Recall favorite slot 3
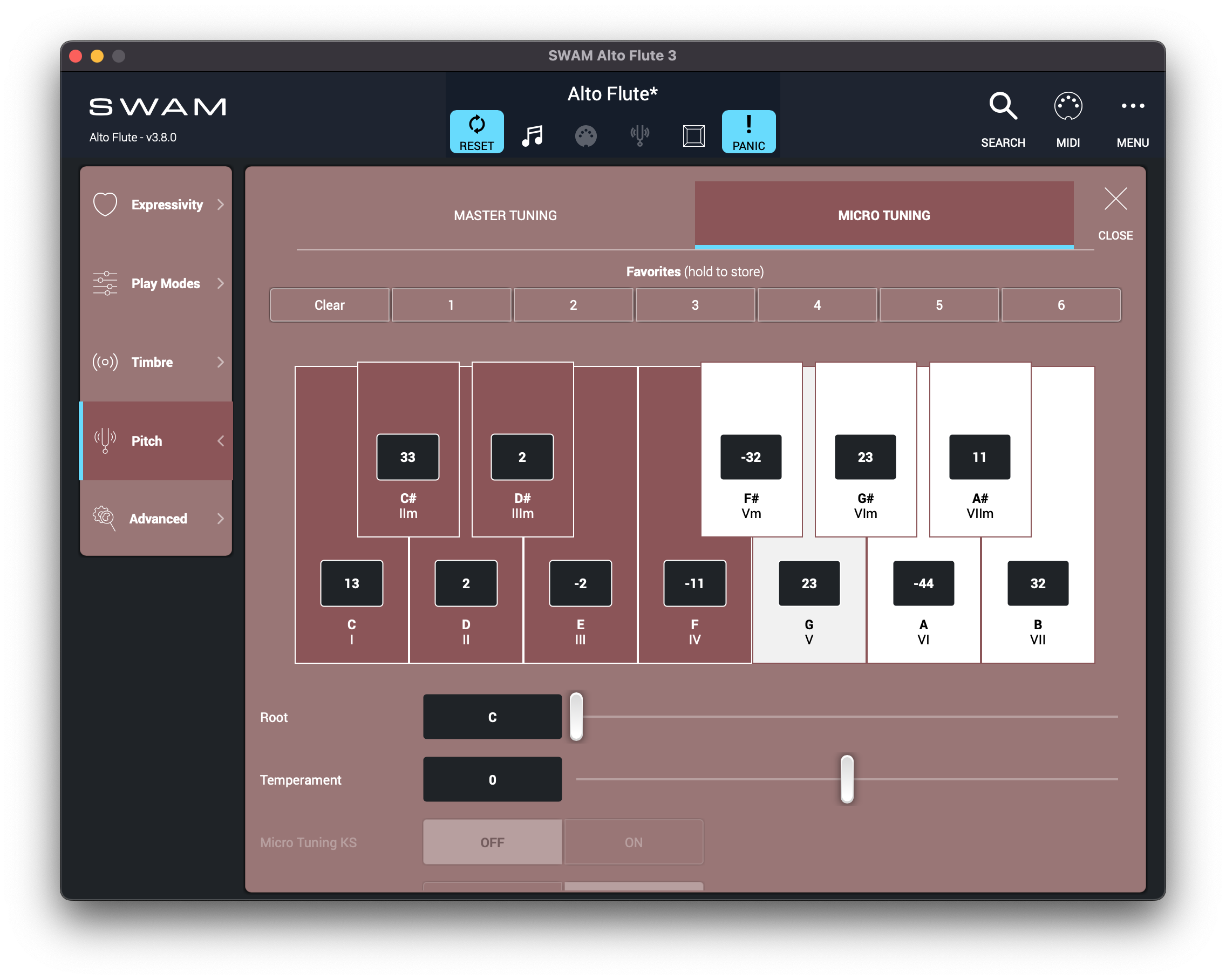This screenshot has height=980, width=1226. 695,305
